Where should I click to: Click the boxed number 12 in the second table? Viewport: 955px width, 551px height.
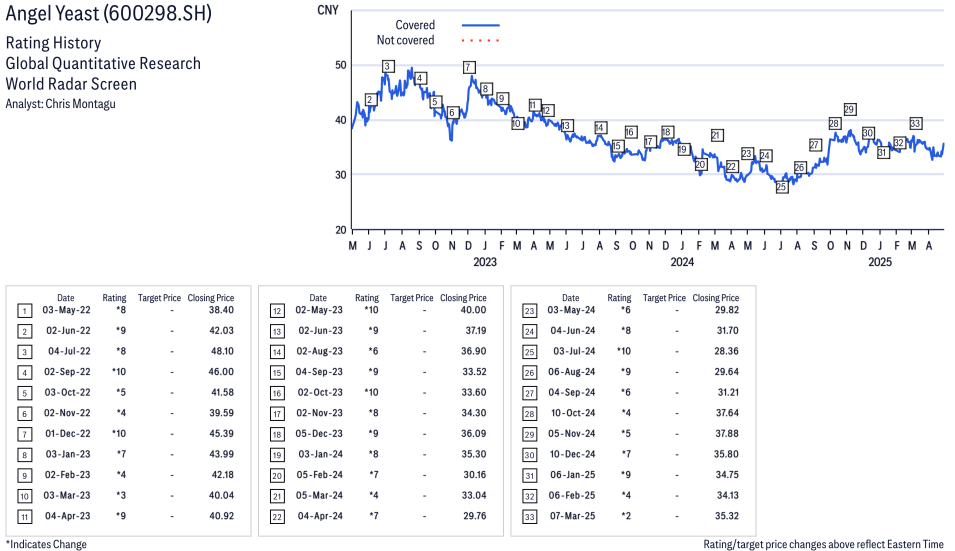tap(277, 311)
